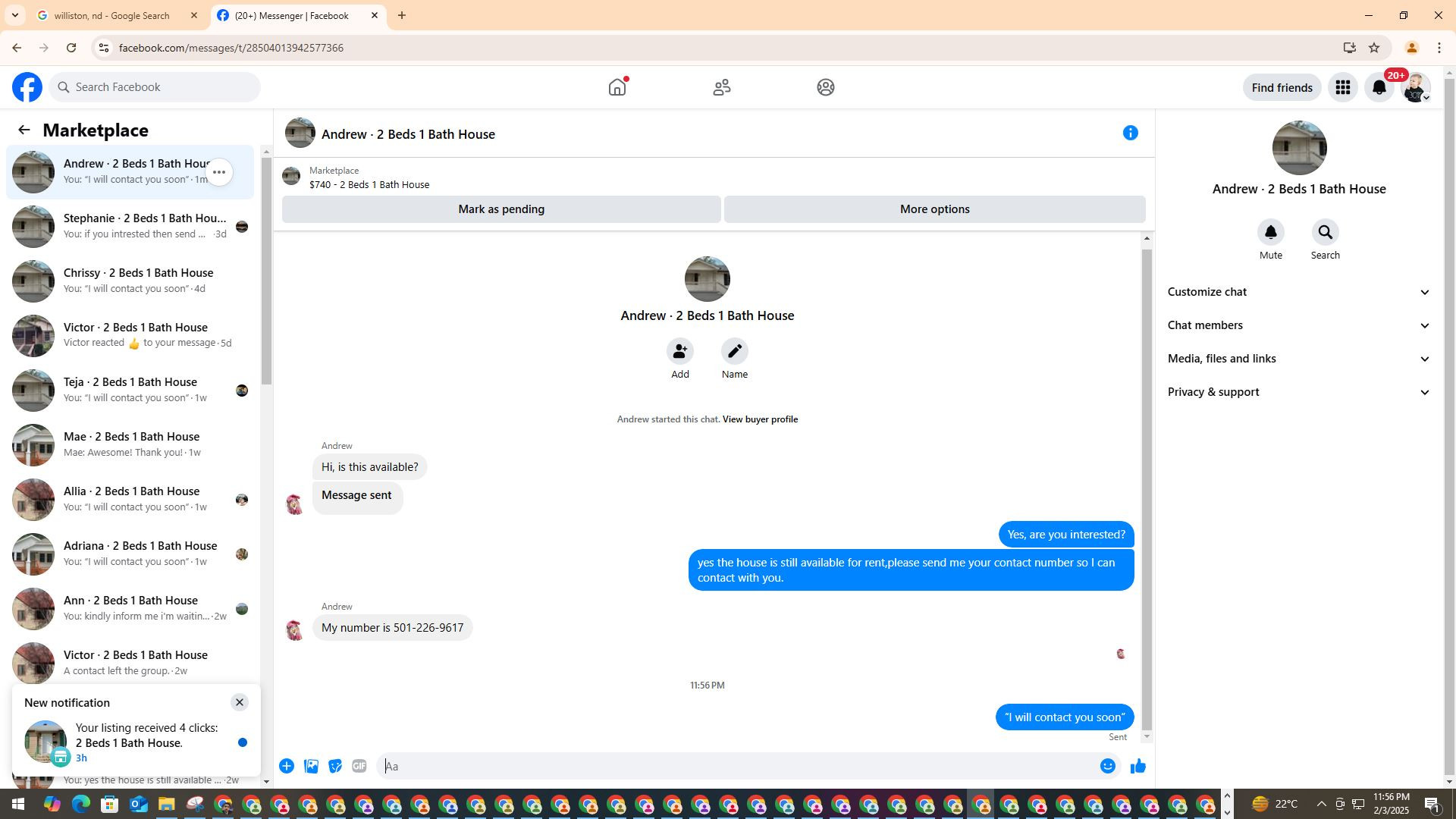
Task: Mute the conversation with bell icon
Action: [1271, 232]
